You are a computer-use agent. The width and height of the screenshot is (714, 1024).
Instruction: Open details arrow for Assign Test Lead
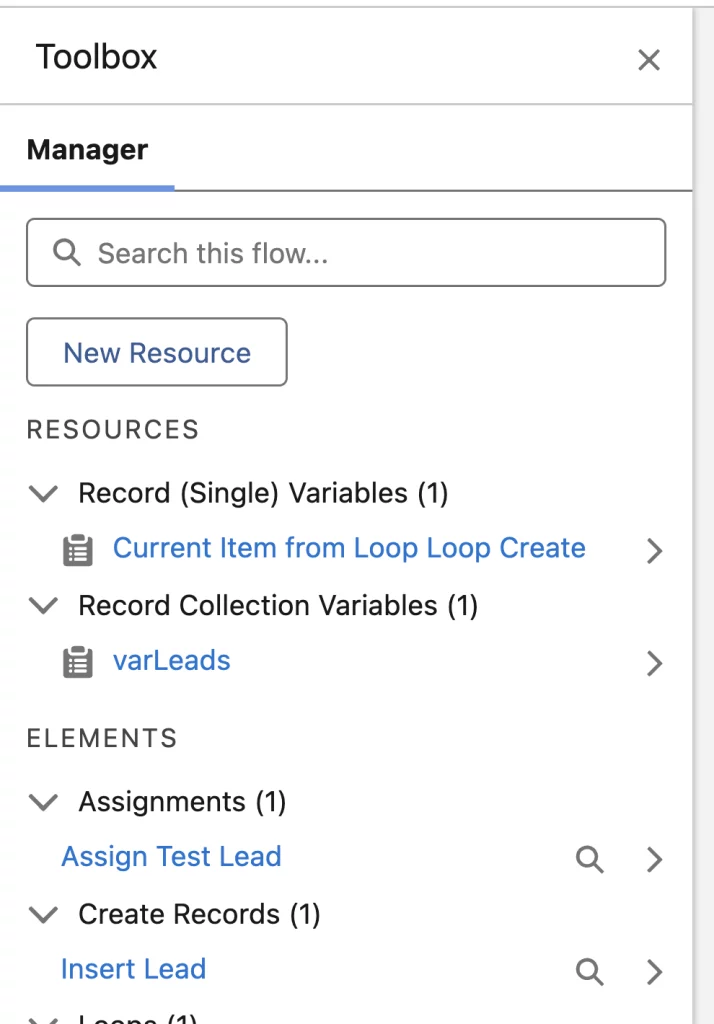[x=654, y=859]
